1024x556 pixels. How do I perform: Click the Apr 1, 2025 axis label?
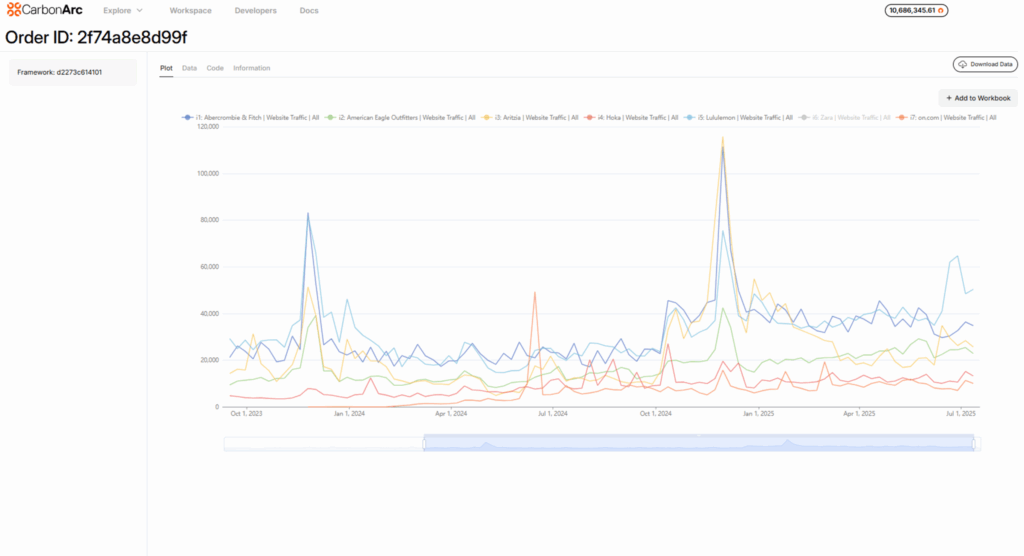tap(859, 414)
